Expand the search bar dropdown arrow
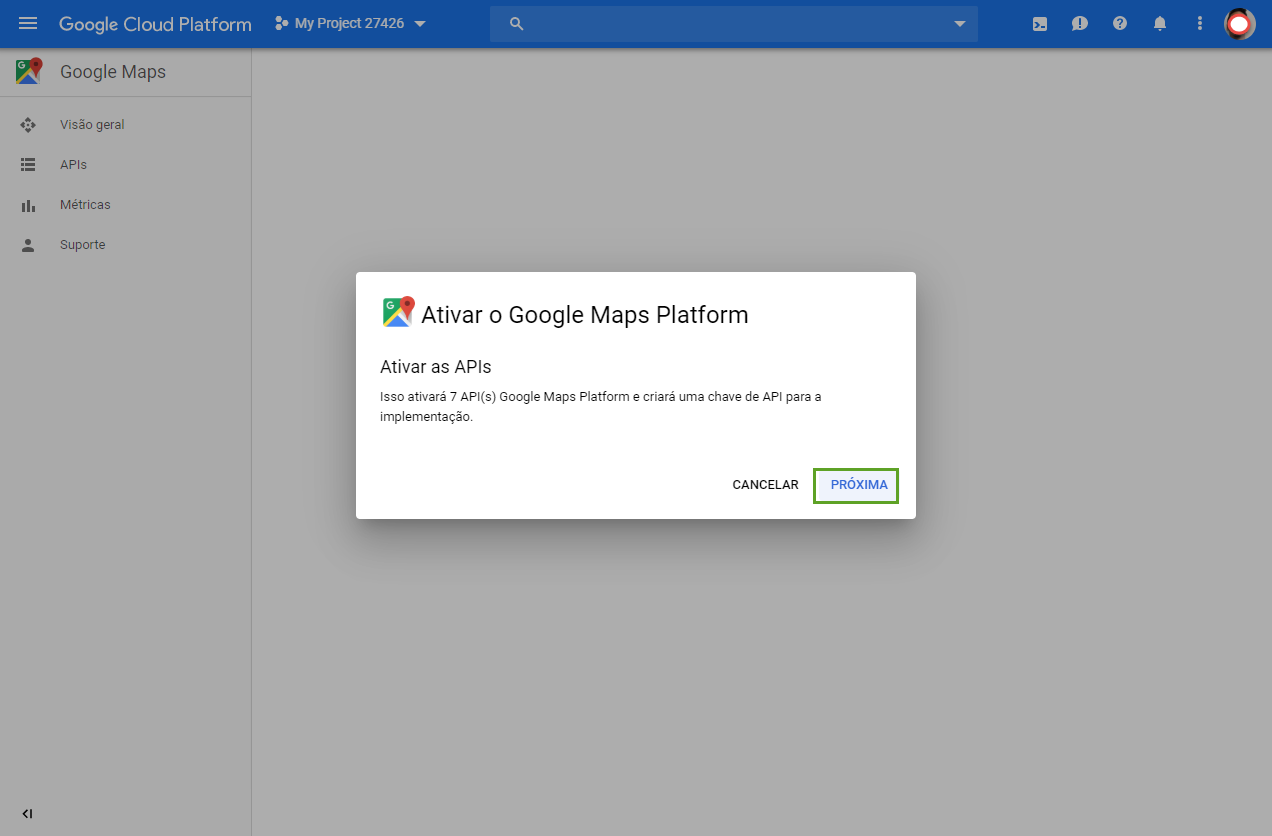 click(960, 23)
